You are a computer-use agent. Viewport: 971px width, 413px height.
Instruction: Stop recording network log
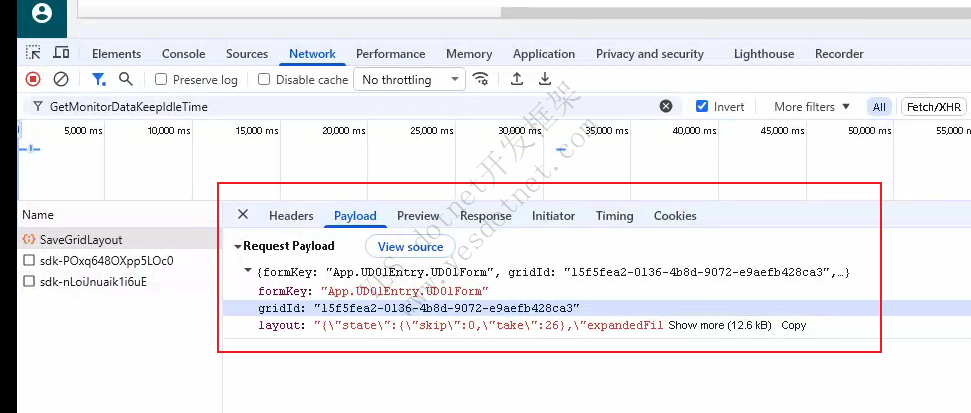pos(33,79)
